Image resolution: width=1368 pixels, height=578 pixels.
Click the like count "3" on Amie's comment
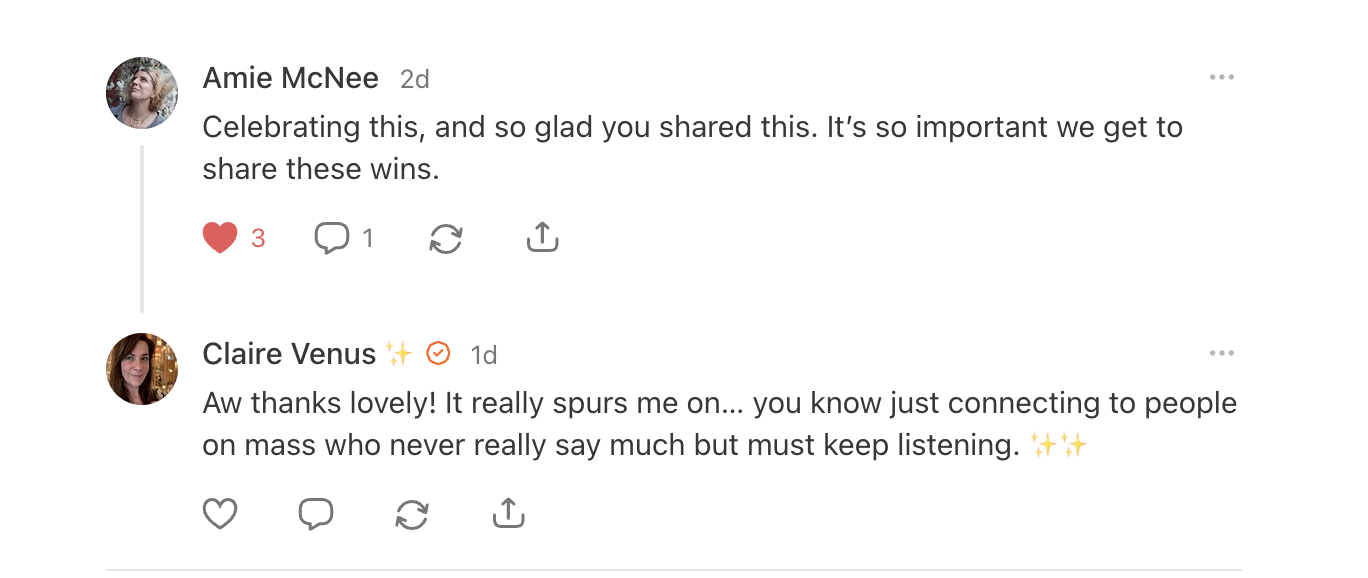[258, 238]
